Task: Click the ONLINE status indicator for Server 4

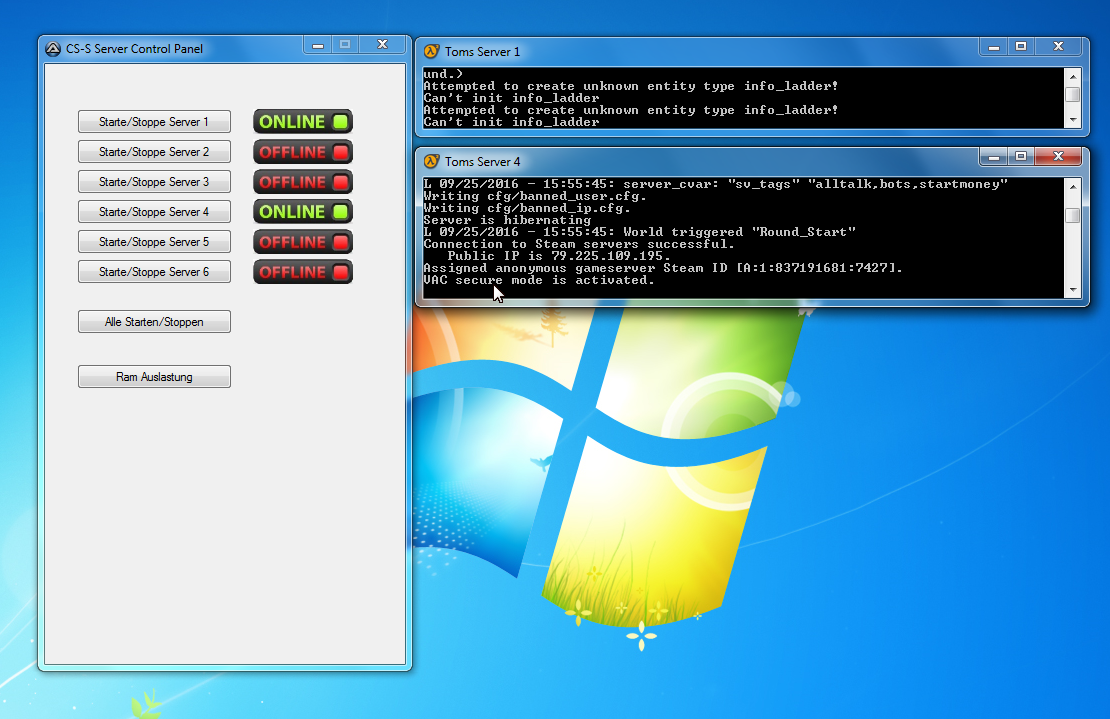Action: [303, 212]
